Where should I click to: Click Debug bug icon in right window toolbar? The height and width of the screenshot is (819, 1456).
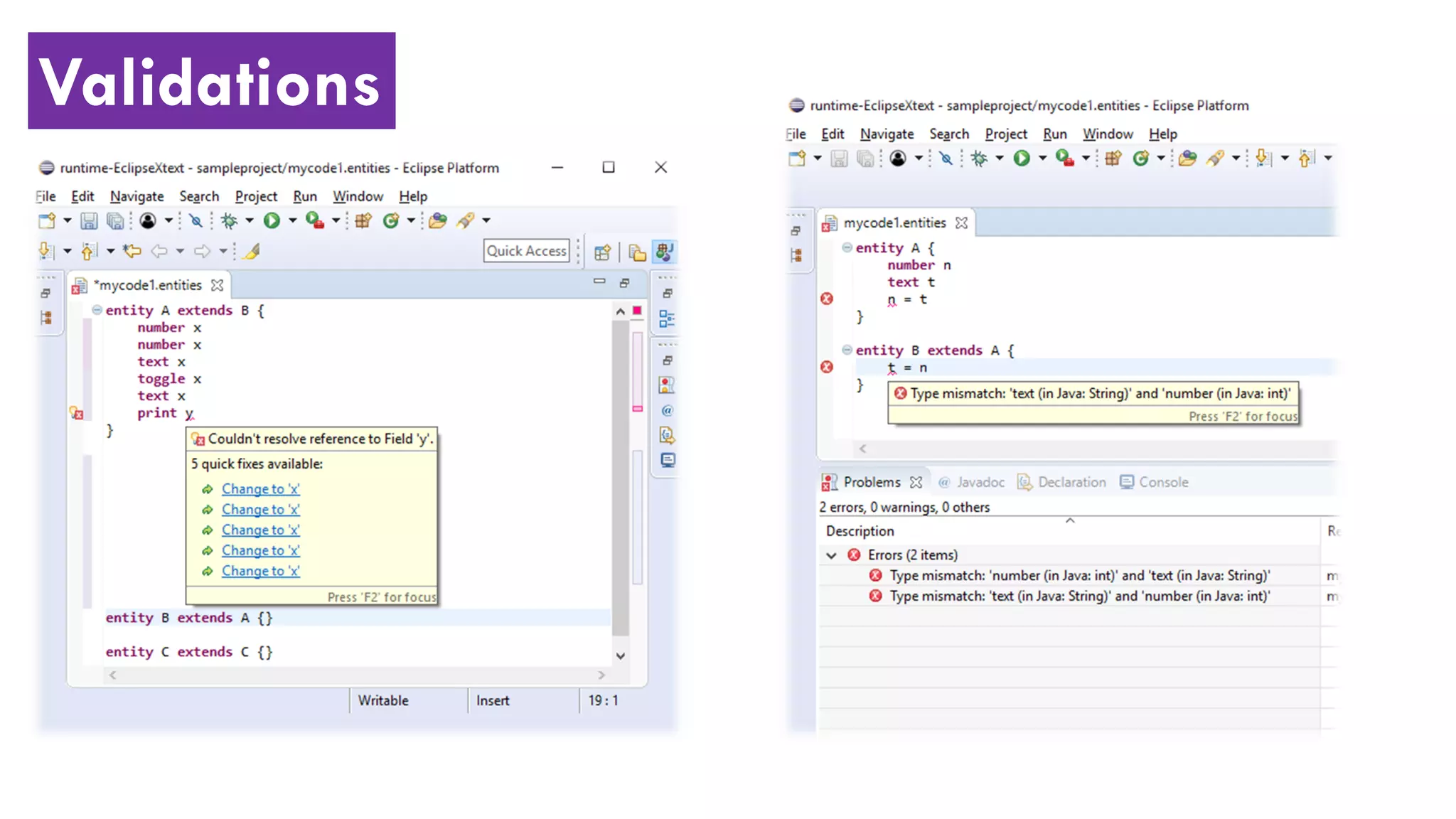point(979,158)
